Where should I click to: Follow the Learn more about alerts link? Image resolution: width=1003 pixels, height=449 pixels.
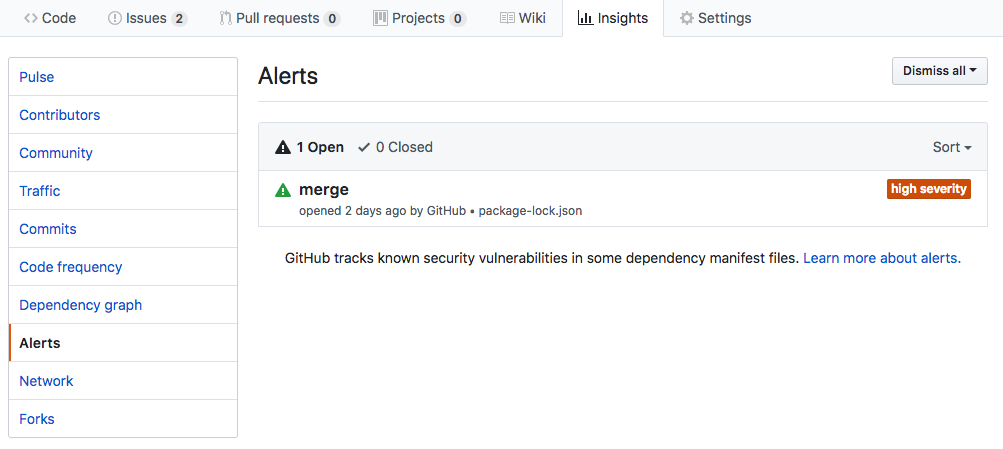[x=882, y=258]
